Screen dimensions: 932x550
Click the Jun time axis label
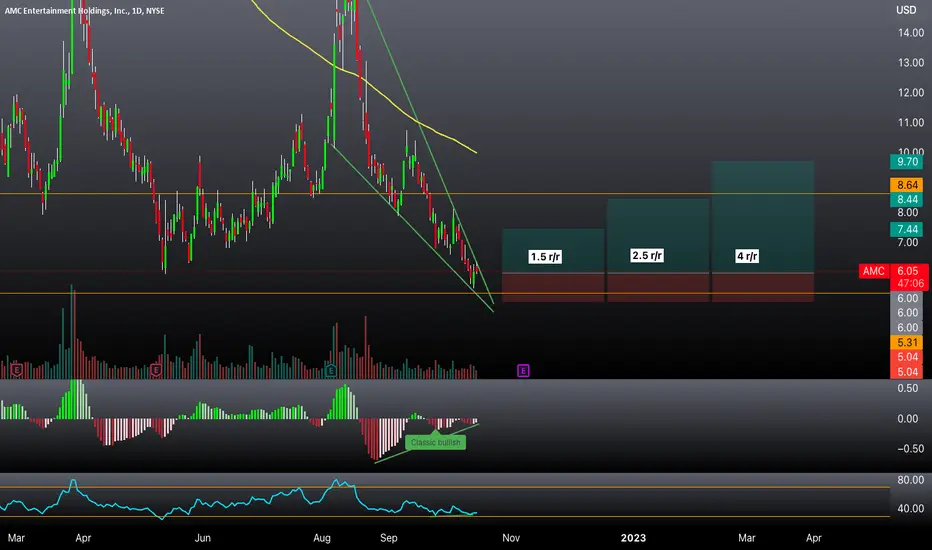pos(203,538)
